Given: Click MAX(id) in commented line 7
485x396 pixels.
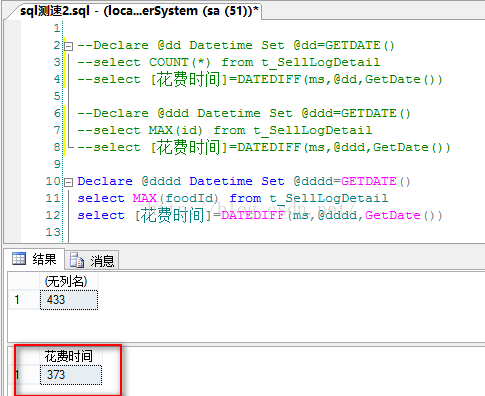Looking at the screenshot, I should [175, 130].
